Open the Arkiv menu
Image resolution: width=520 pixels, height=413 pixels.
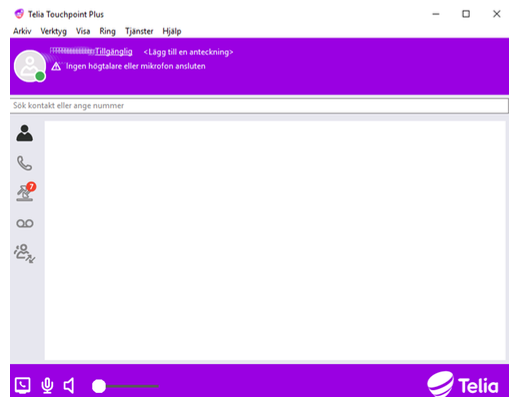pyautogui.click(x=22, y=31)
